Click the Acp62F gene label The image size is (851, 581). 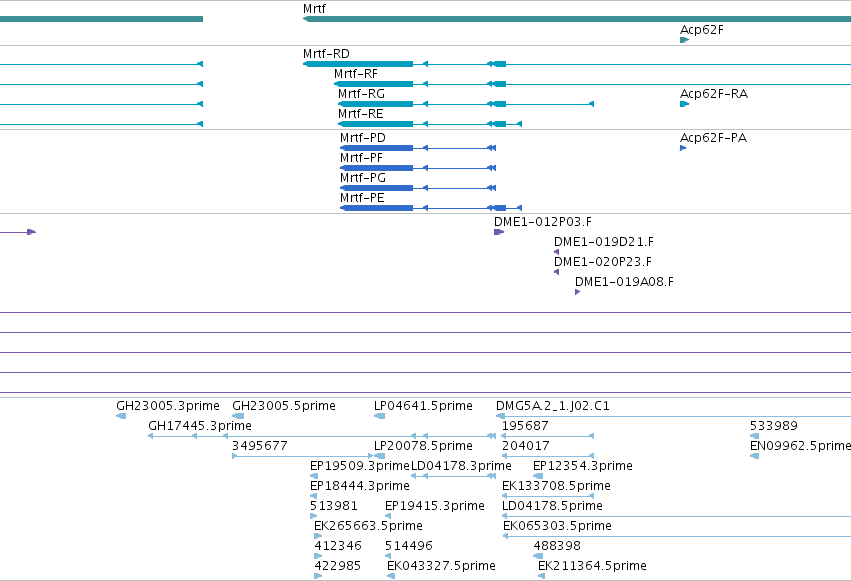point(702,30)
